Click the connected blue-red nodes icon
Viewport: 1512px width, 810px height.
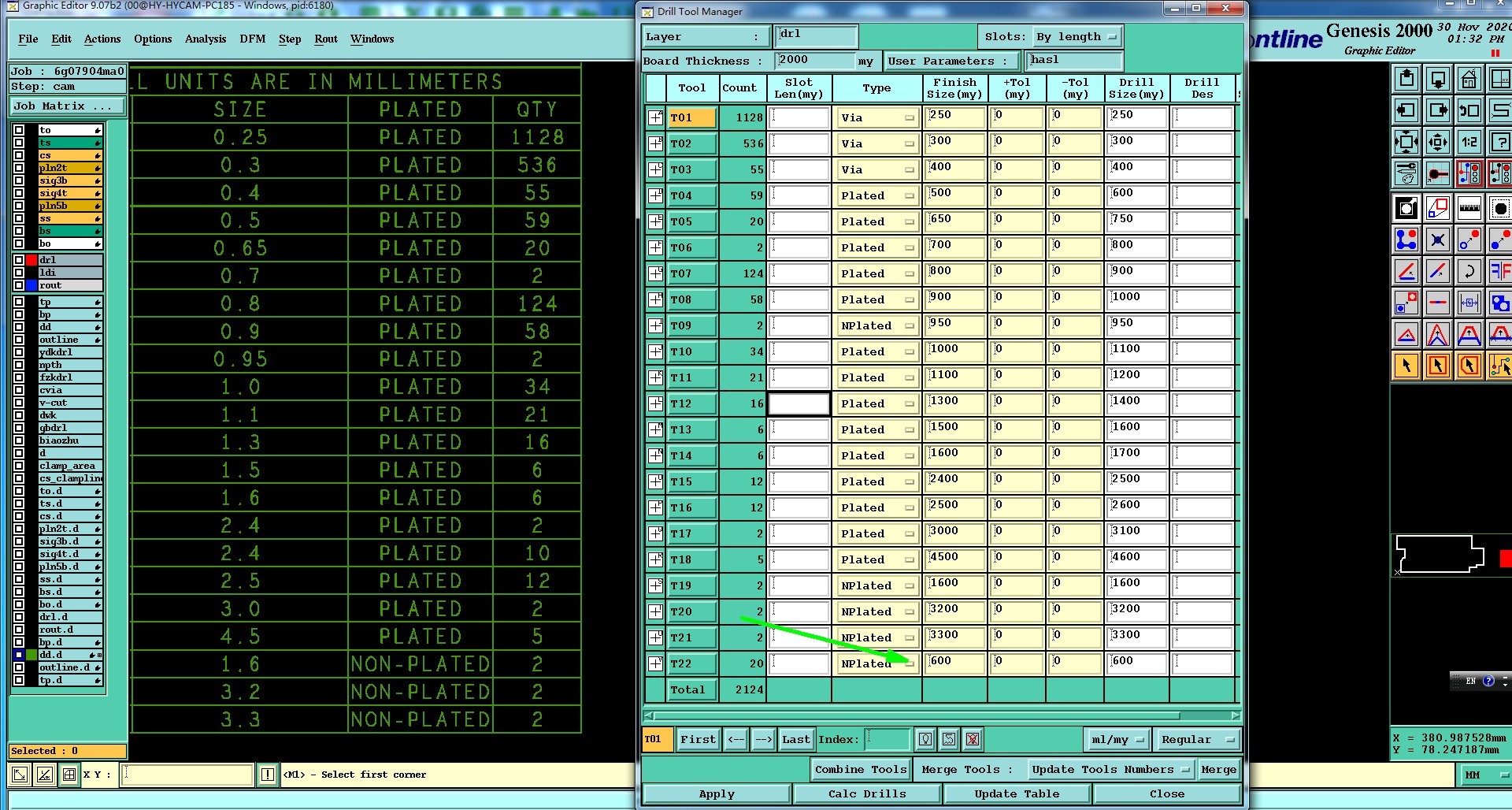point(1406,240)
